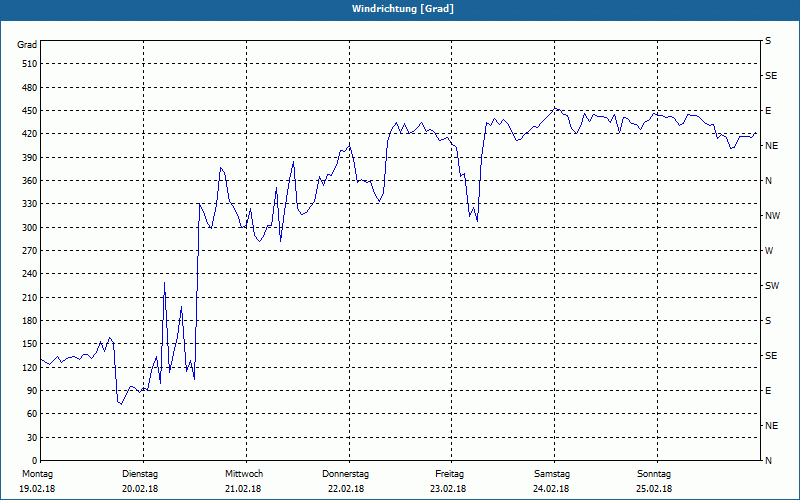Click the "Sonntag" day label
800x500 pixels.
point(654,474)
